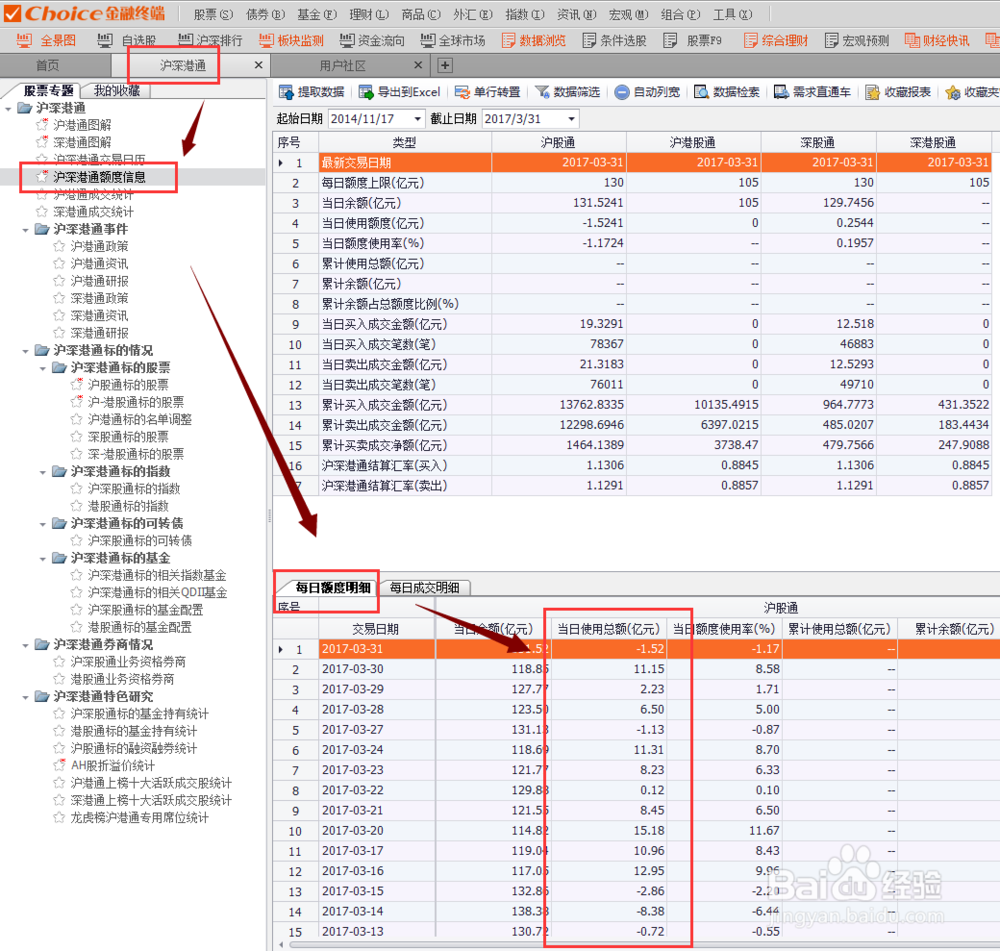The image size is (1000, 951).
Task: Open the 起始日期 date dropdown
Action: pyautogui.click(x=418, y=119)
